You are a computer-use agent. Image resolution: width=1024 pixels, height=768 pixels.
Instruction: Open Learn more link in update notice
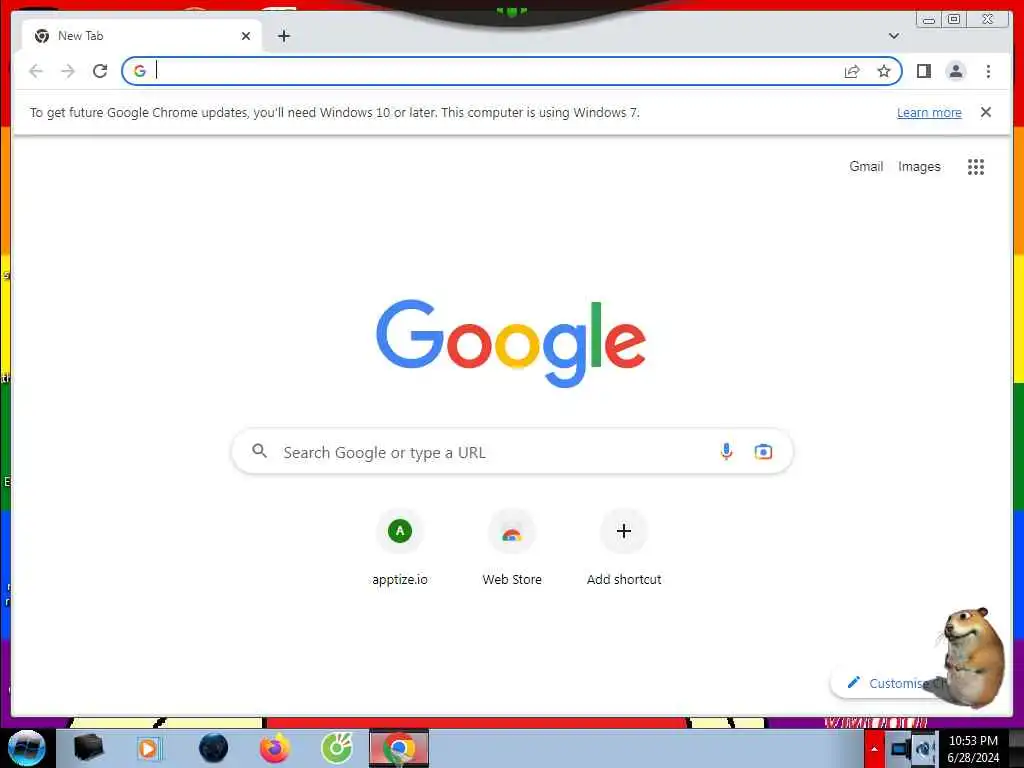[x=929, y=112]
